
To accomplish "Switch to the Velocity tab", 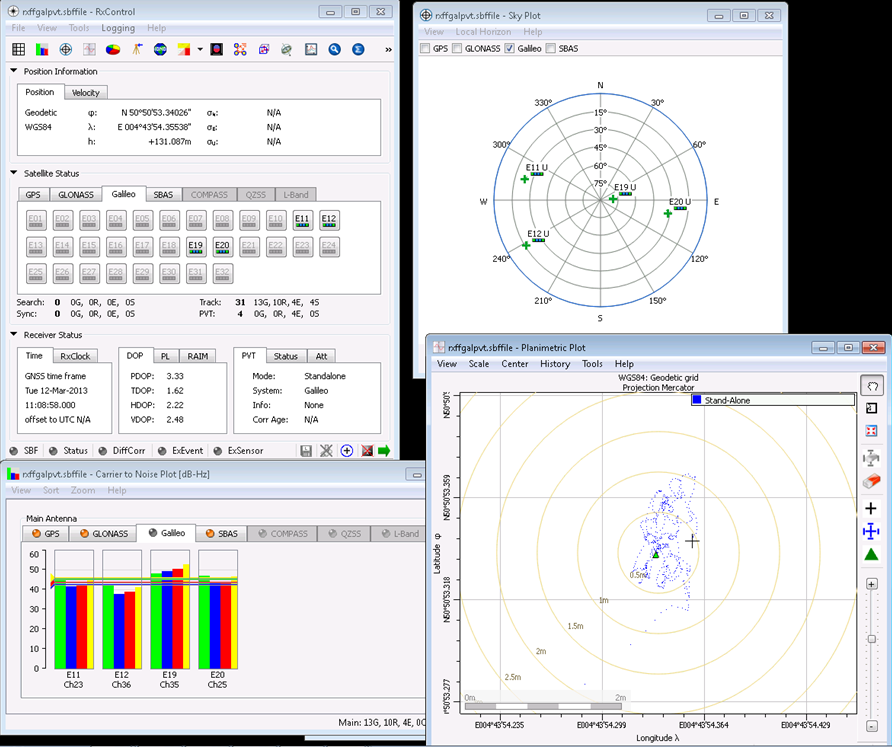I will pos(86,93).
